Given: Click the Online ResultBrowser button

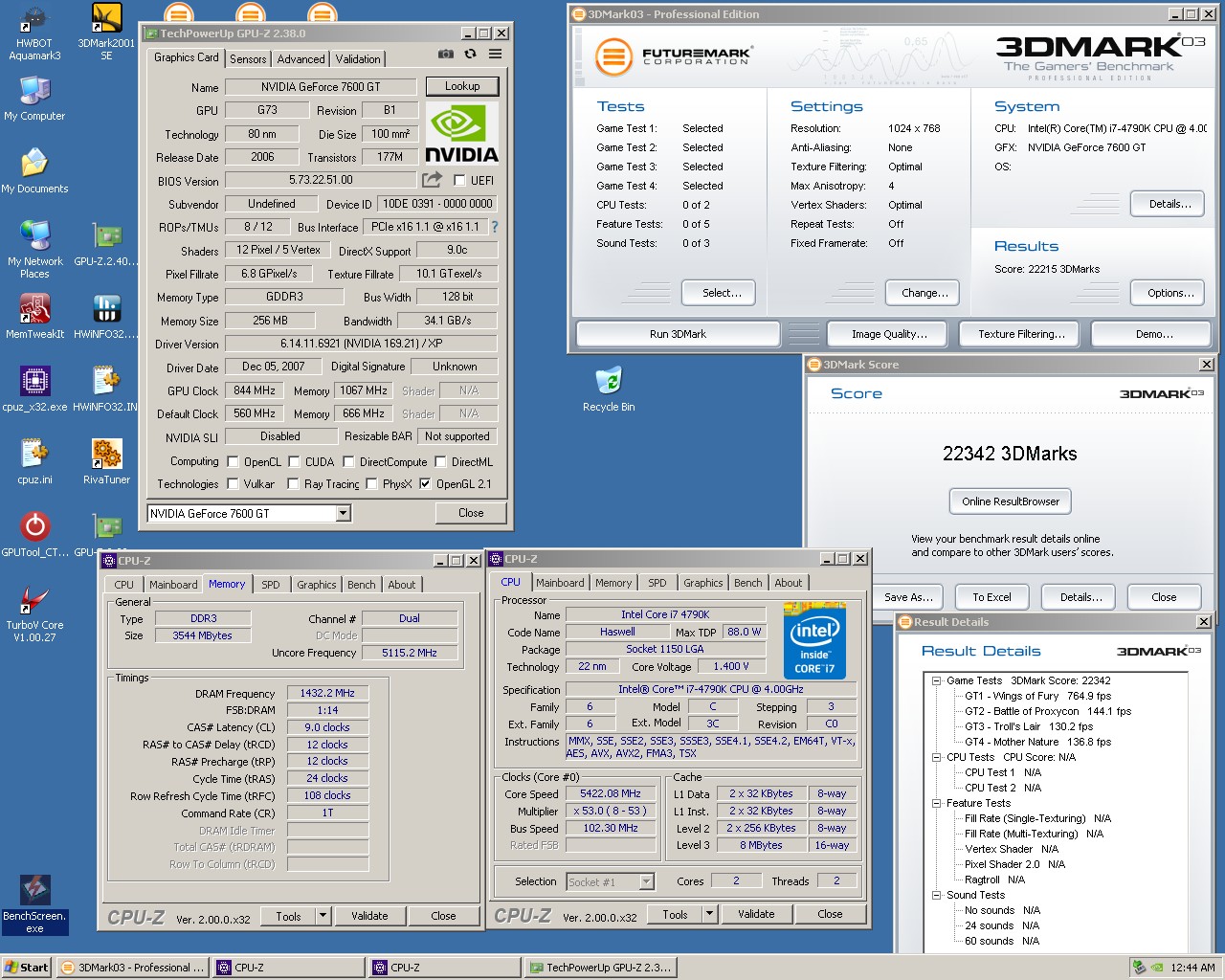Looking at the screenshot, I should (1011, 501).
